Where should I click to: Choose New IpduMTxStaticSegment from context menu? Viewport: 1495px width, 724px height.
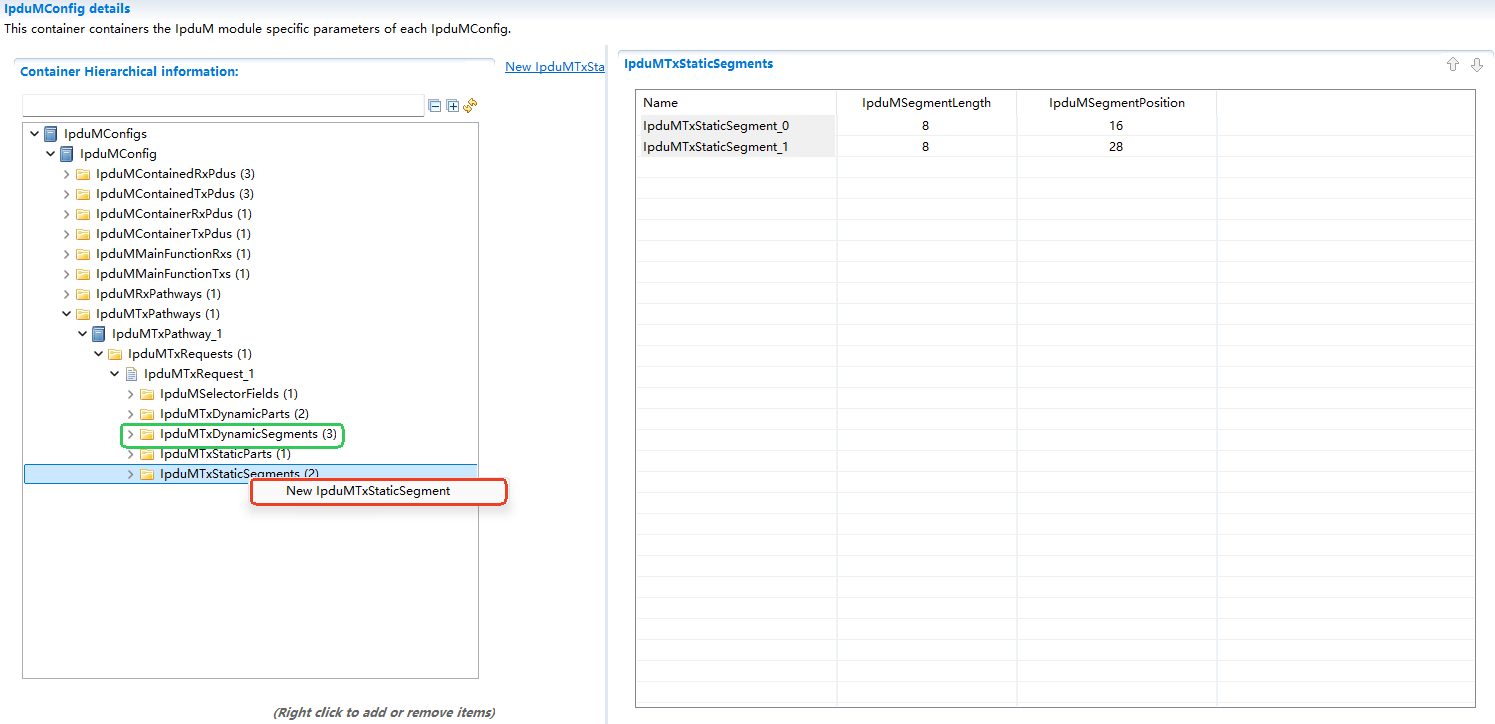click(368, 491)
